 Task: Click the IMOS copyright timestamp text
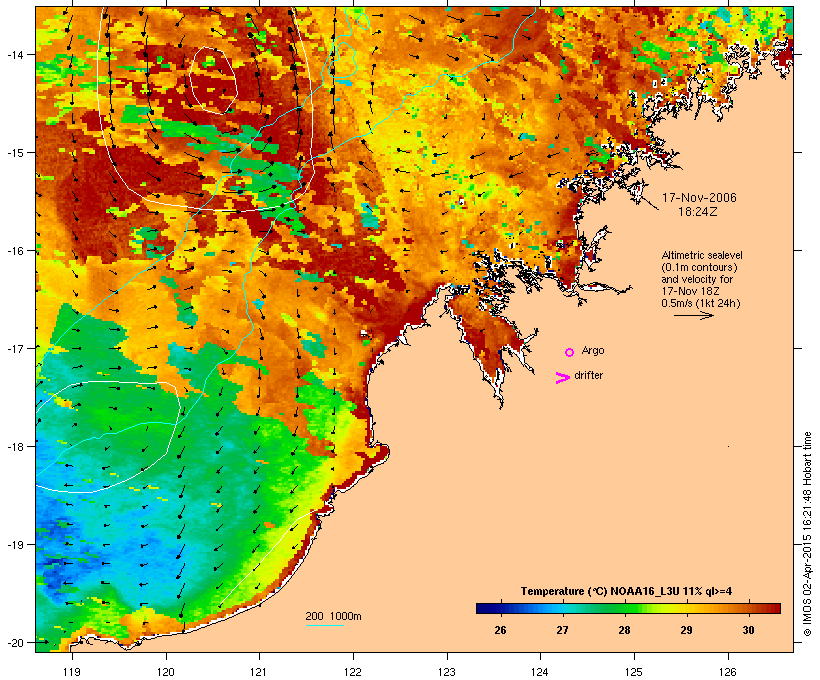coord(807,534)
